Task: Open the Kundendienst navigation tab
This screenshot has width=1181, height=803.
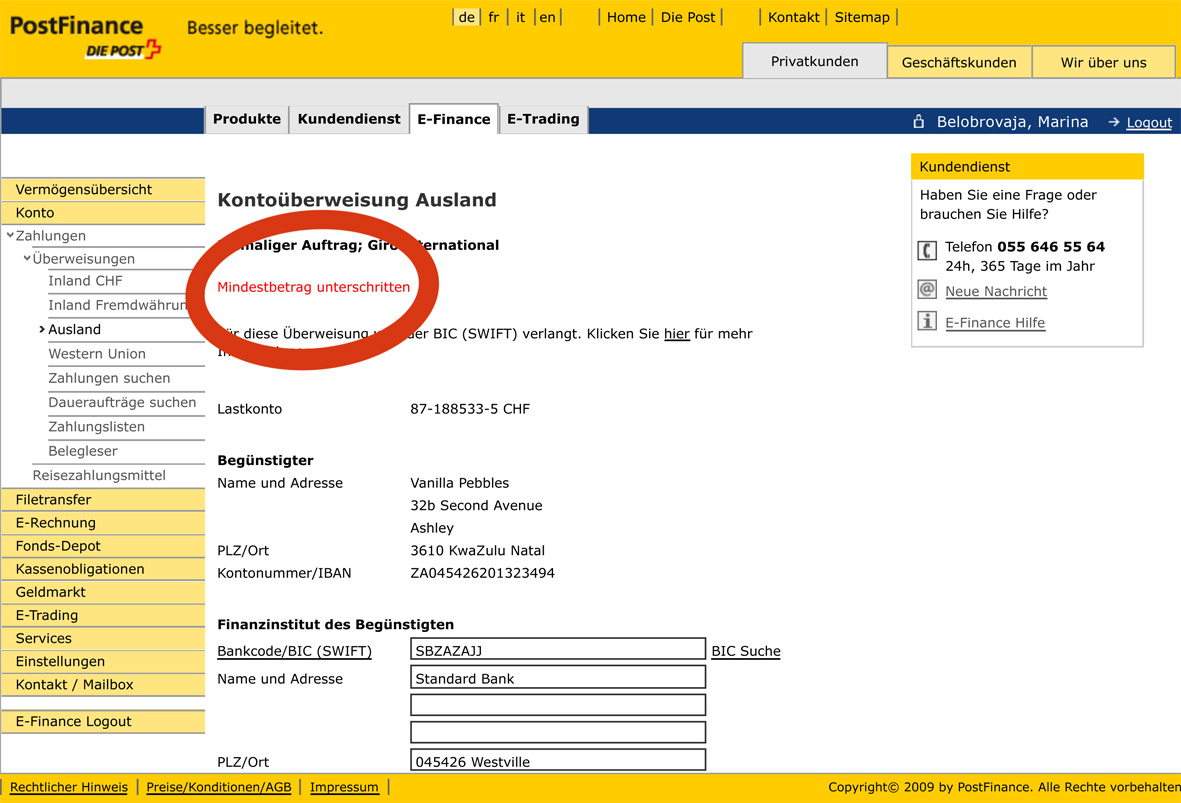Action: tap(349, 119)
